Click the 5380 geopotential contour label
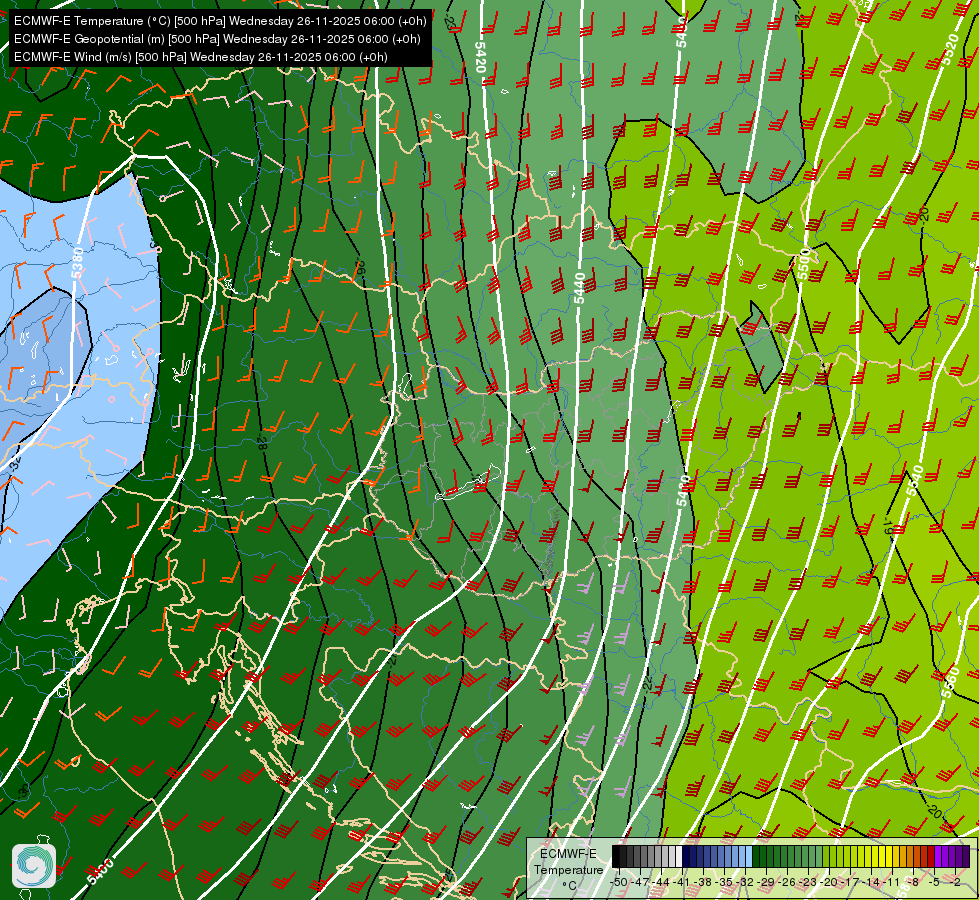The width and height of the screenshot is (979, 900). click(77, 263)
